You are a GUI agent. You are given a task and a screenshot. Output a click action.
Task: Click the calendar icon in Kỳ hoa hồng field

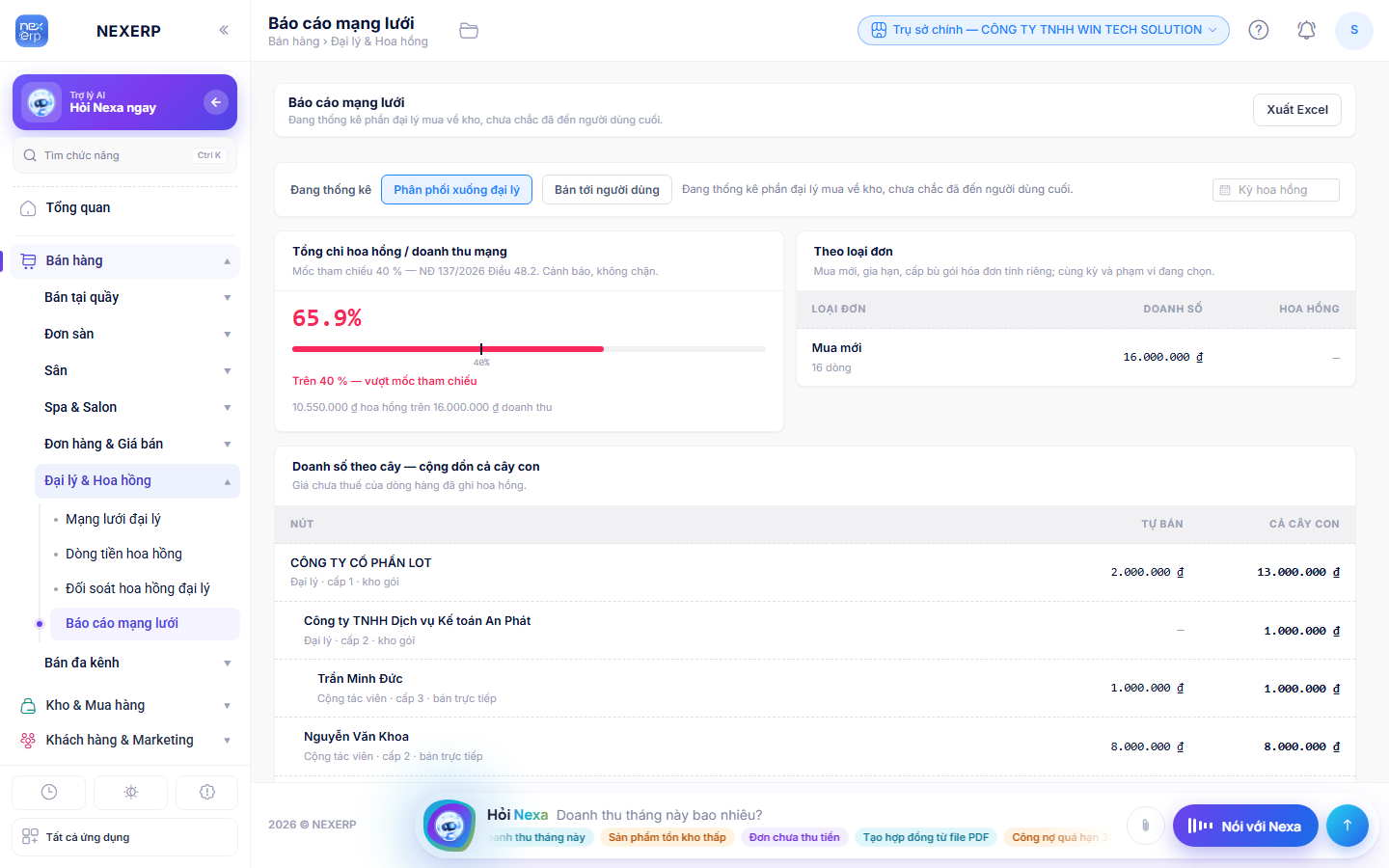click(1225, 190)
